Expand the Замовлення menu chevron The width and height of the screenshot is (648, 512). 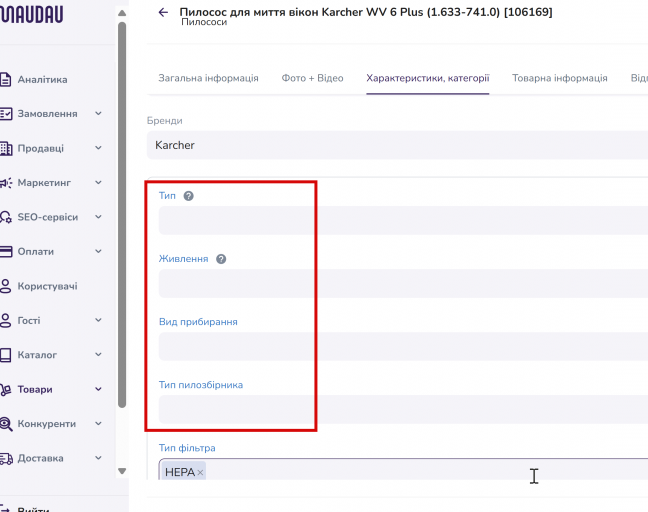coord(98,113)
